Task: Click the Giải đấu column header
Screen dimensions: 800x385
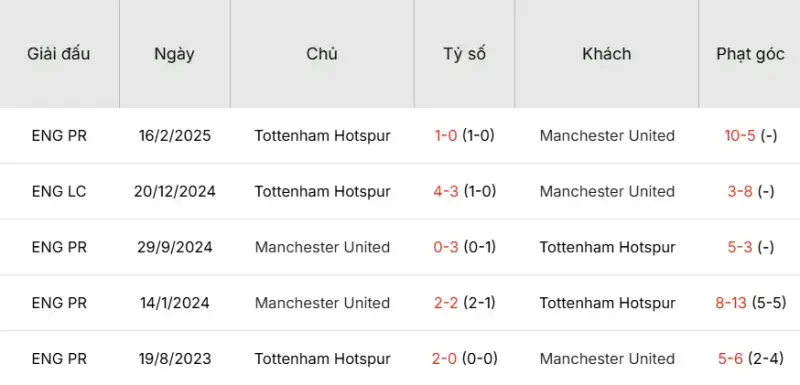Action: [59, 54]
